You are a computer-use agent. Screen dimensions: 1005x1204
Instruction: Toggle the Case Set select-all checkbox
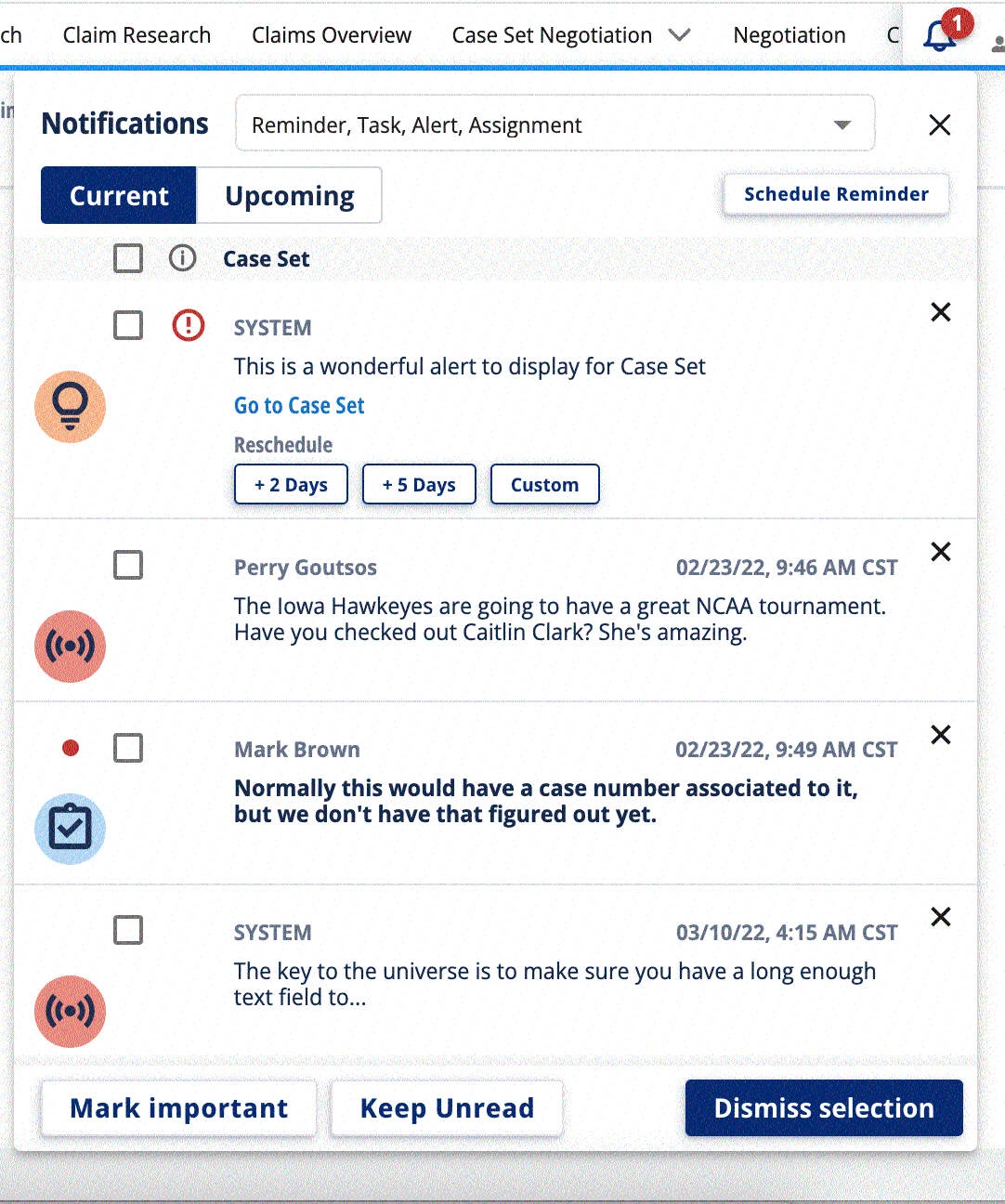[128, 258]
